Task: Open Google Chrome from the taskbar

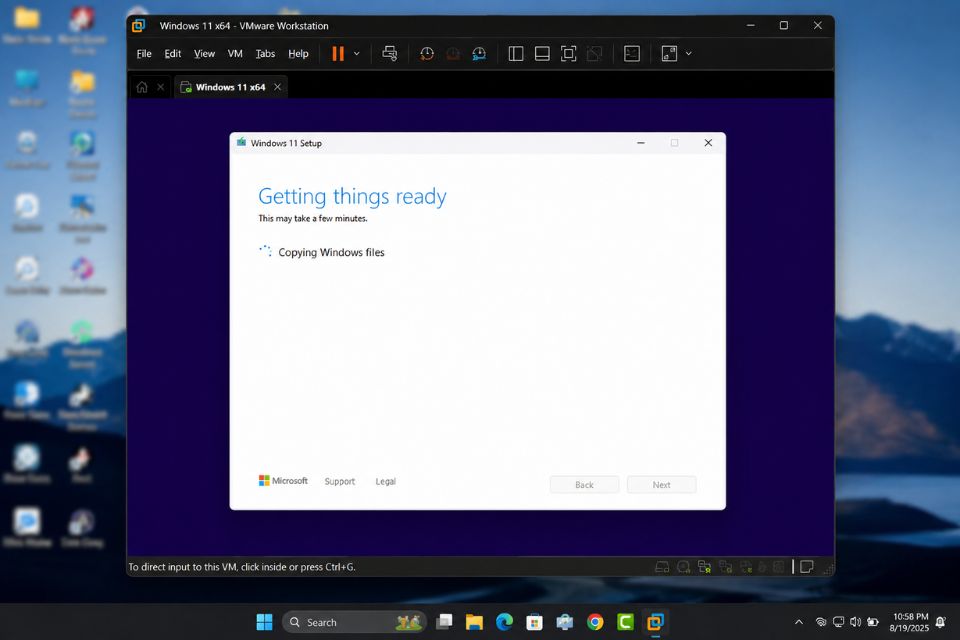Action: [x=594, y=622]
